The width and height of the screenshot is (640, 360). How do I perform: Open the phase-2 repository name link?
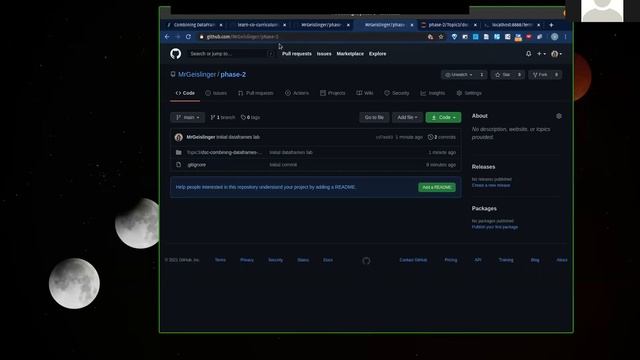(233, 74)
